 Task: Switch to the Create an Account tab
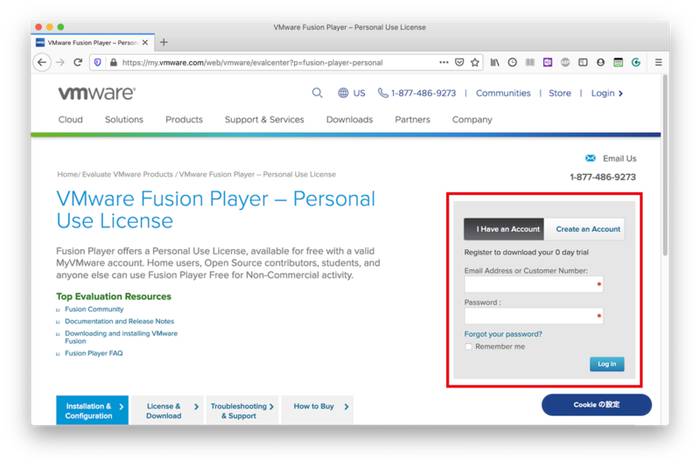pyautogui.click(x=584, y=229)
